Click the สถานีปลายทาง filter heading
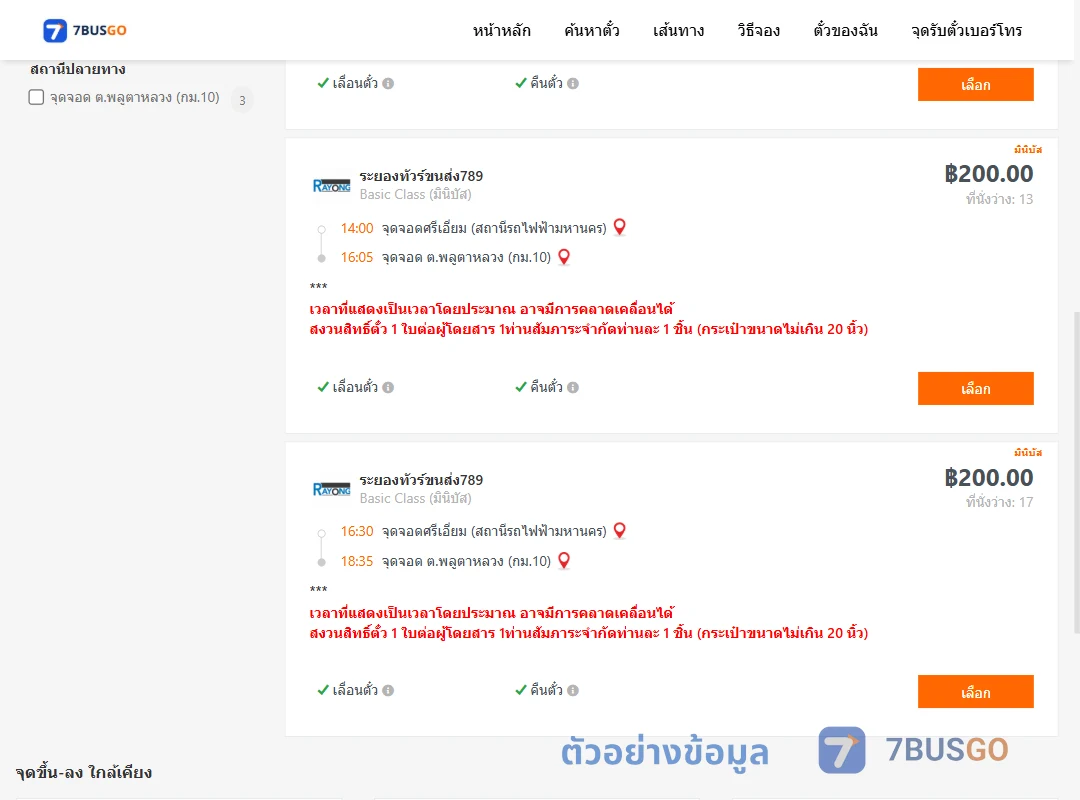This screenshot has width=1080, height=800. pyautogui.click(x=78, y=69)
